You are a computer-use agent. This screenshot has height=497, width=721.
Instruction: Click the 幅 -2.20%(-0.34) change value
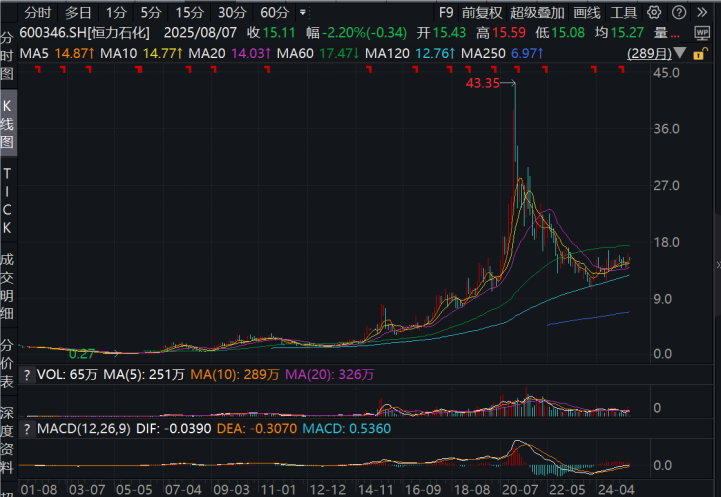357,33
